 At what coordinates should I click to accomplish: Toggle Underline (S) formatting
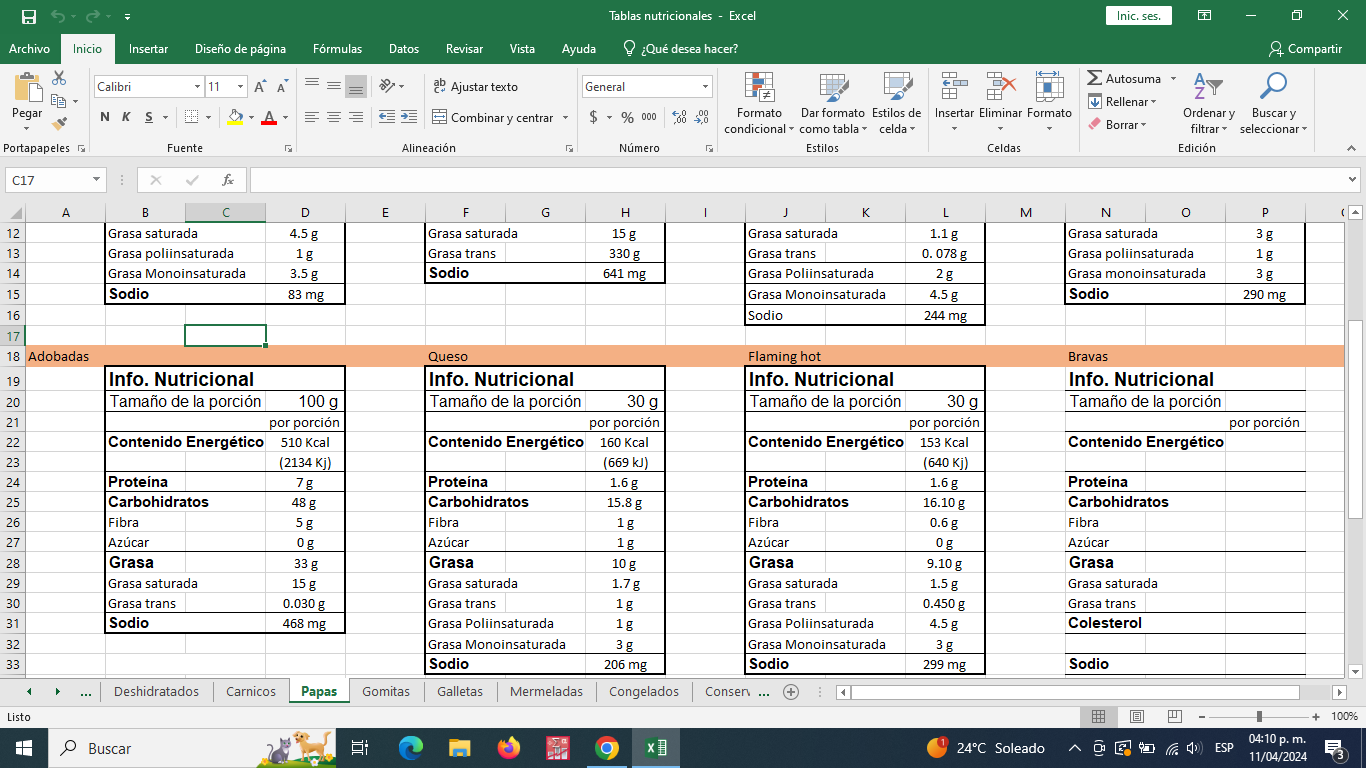pos(148,117)
